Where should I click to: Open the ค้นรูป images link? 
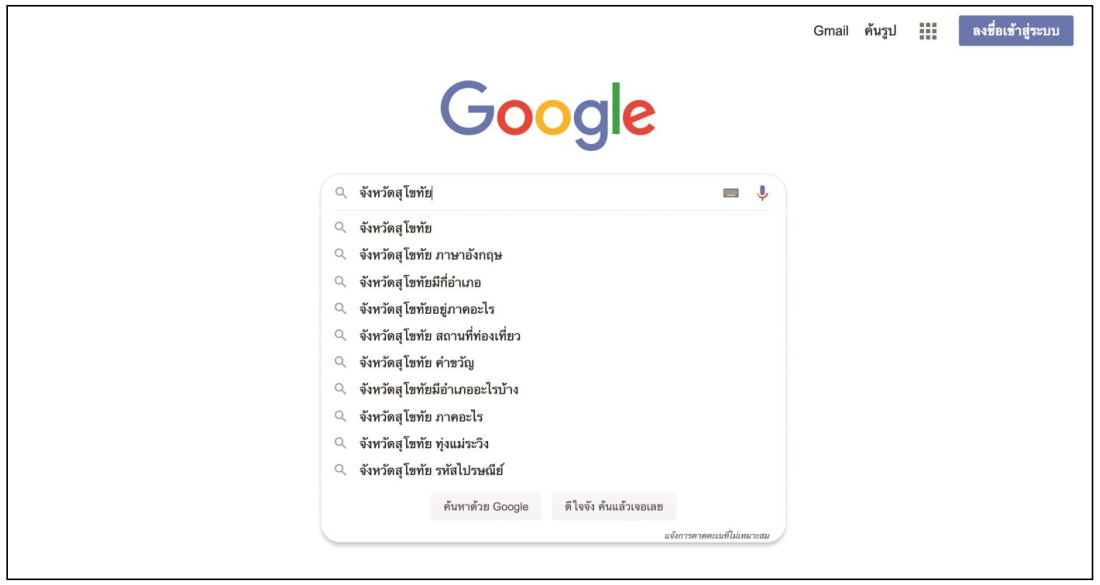(x=880, y=31)
